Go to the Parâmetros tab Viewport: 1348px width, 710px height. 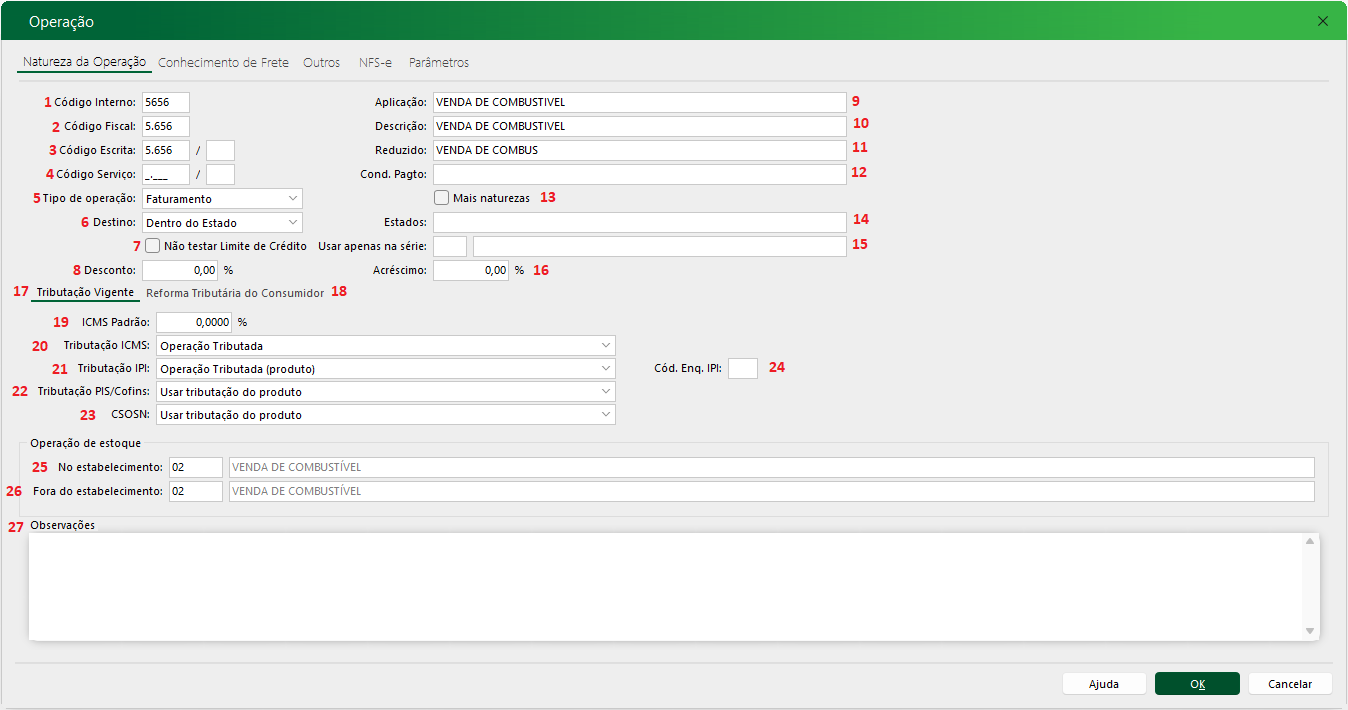(x=438, y=62)
